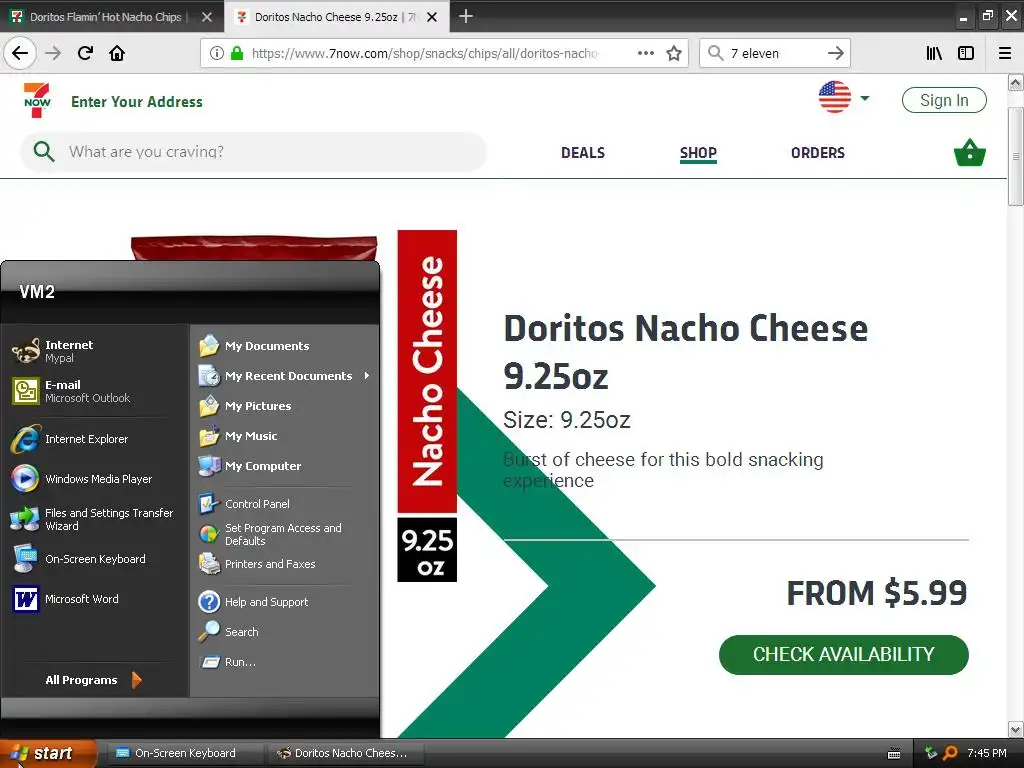Click CHECK AVAILABILITY button
1024x768 pixels.
843,654
